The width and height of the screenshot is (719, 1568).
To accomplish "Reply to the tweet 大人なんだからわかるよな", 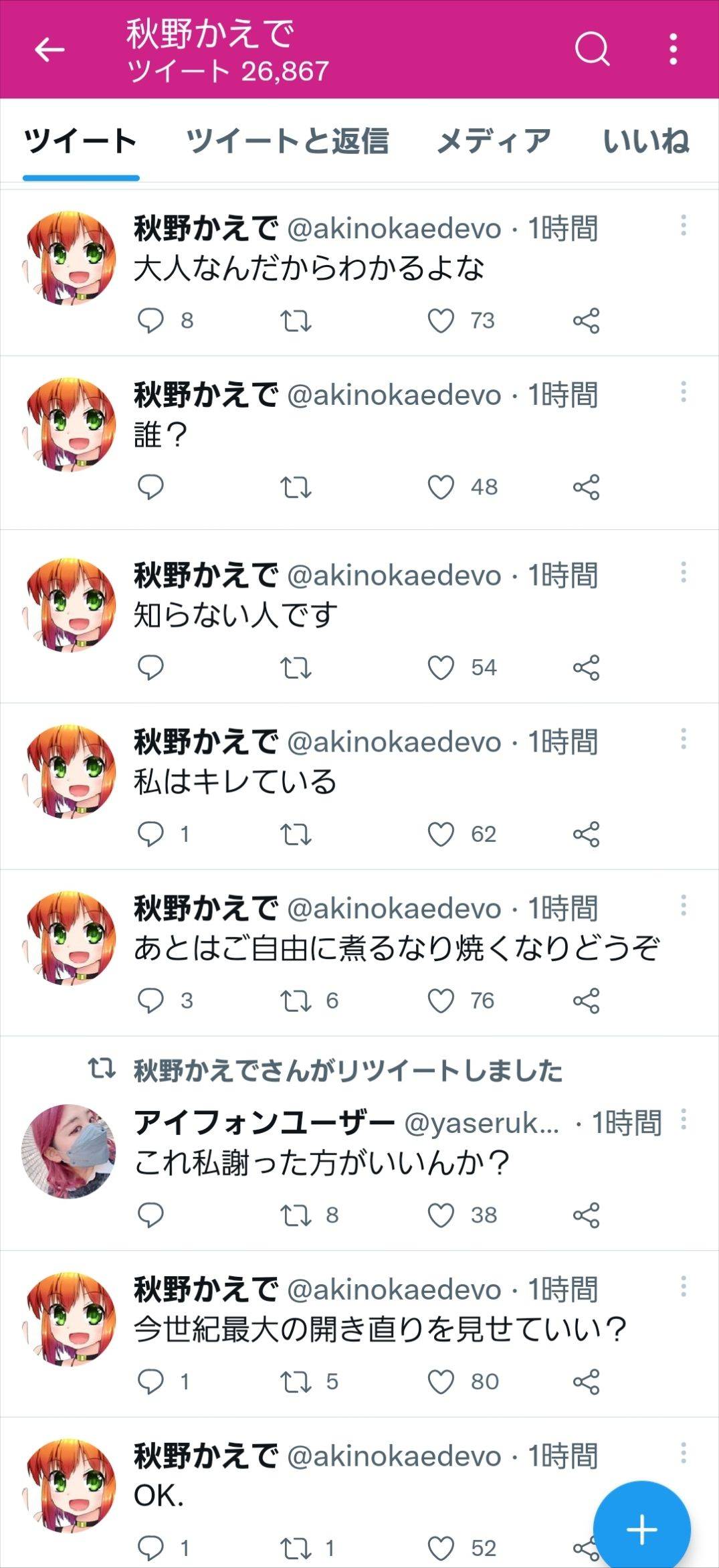I will (150, 321).
